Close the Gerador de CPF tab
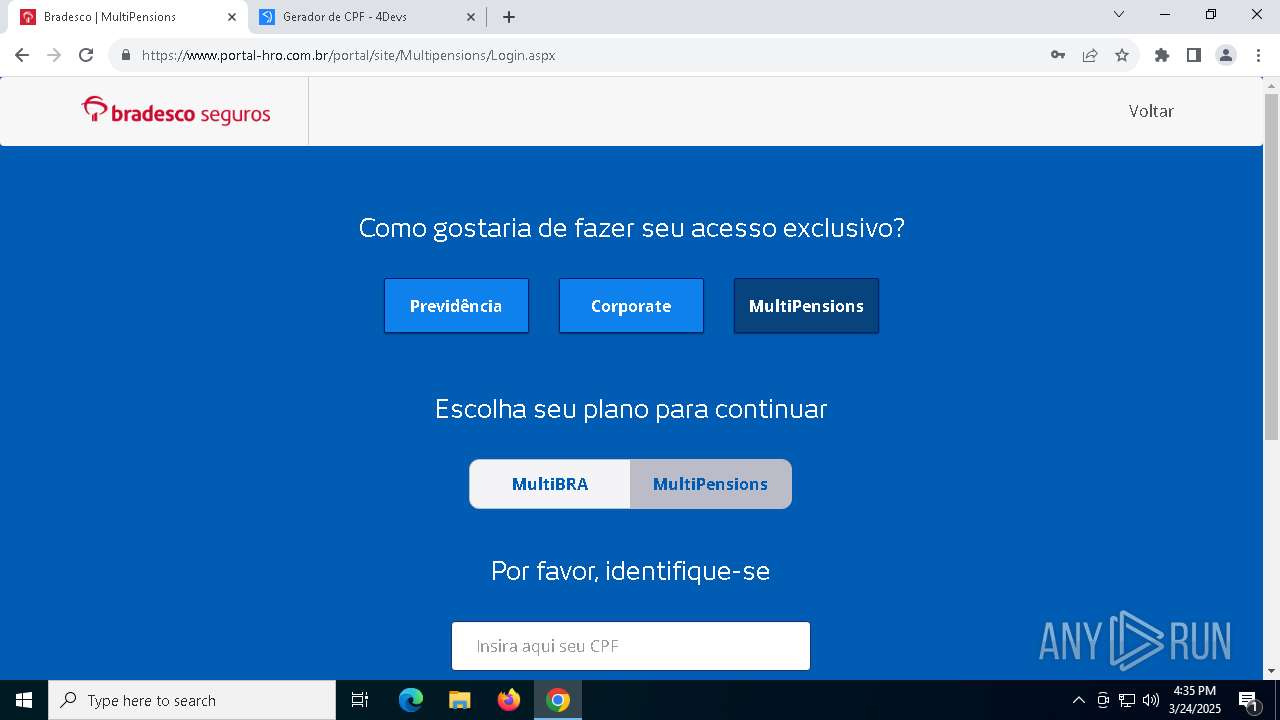 471,17
